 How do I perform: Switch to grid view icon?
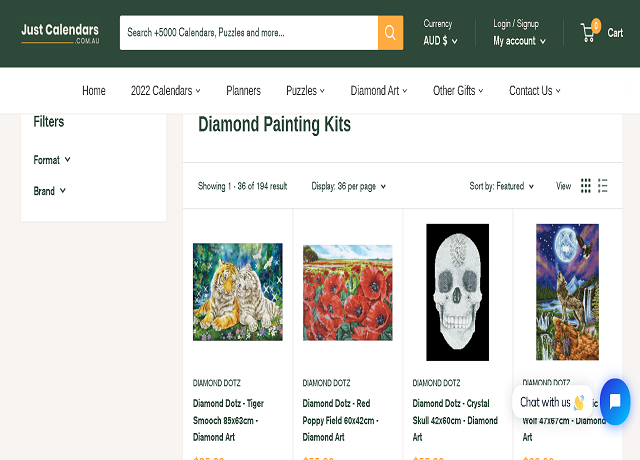coord(586,186)
